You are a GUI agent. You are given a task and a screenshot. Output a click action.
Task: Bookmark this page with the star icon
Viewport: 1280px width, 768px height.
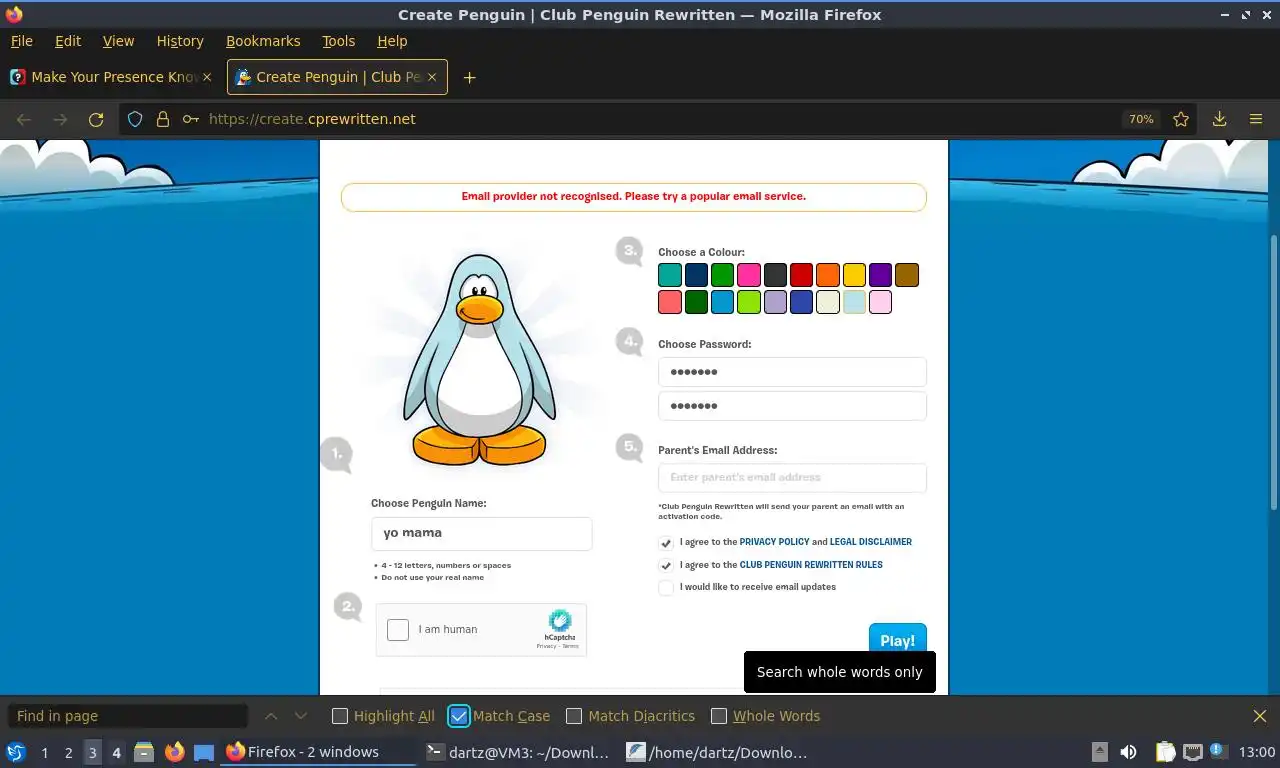[x=1181, y=119]
